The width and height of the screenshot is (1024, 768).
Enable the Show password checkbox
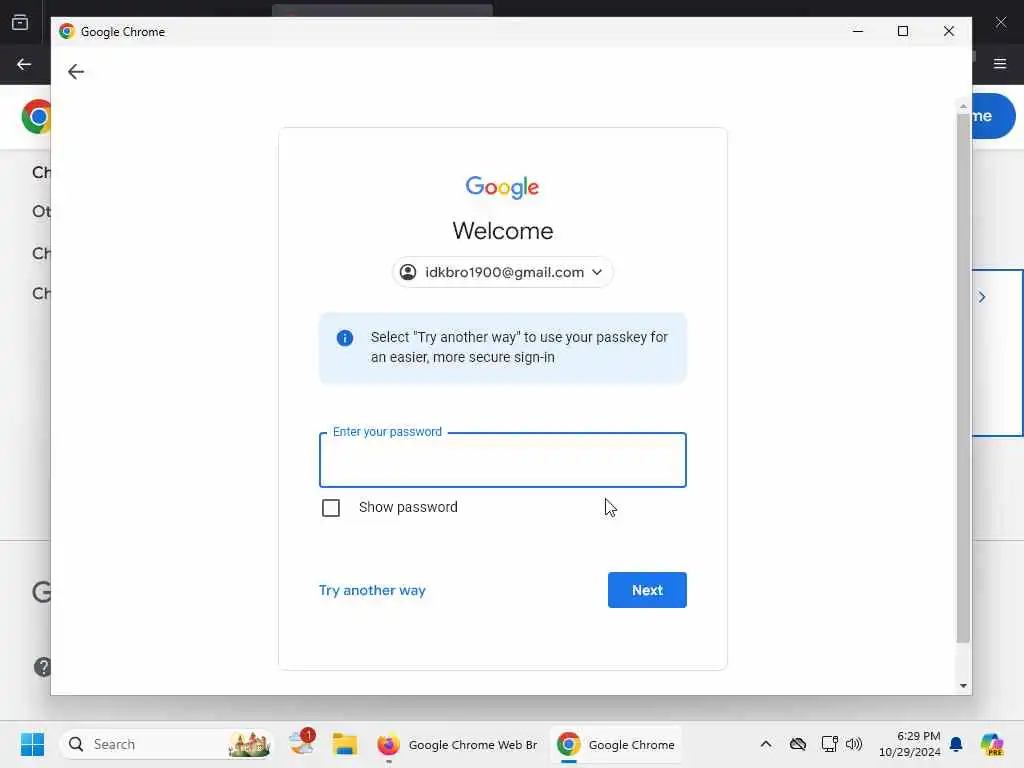click(x=331, y=507)
